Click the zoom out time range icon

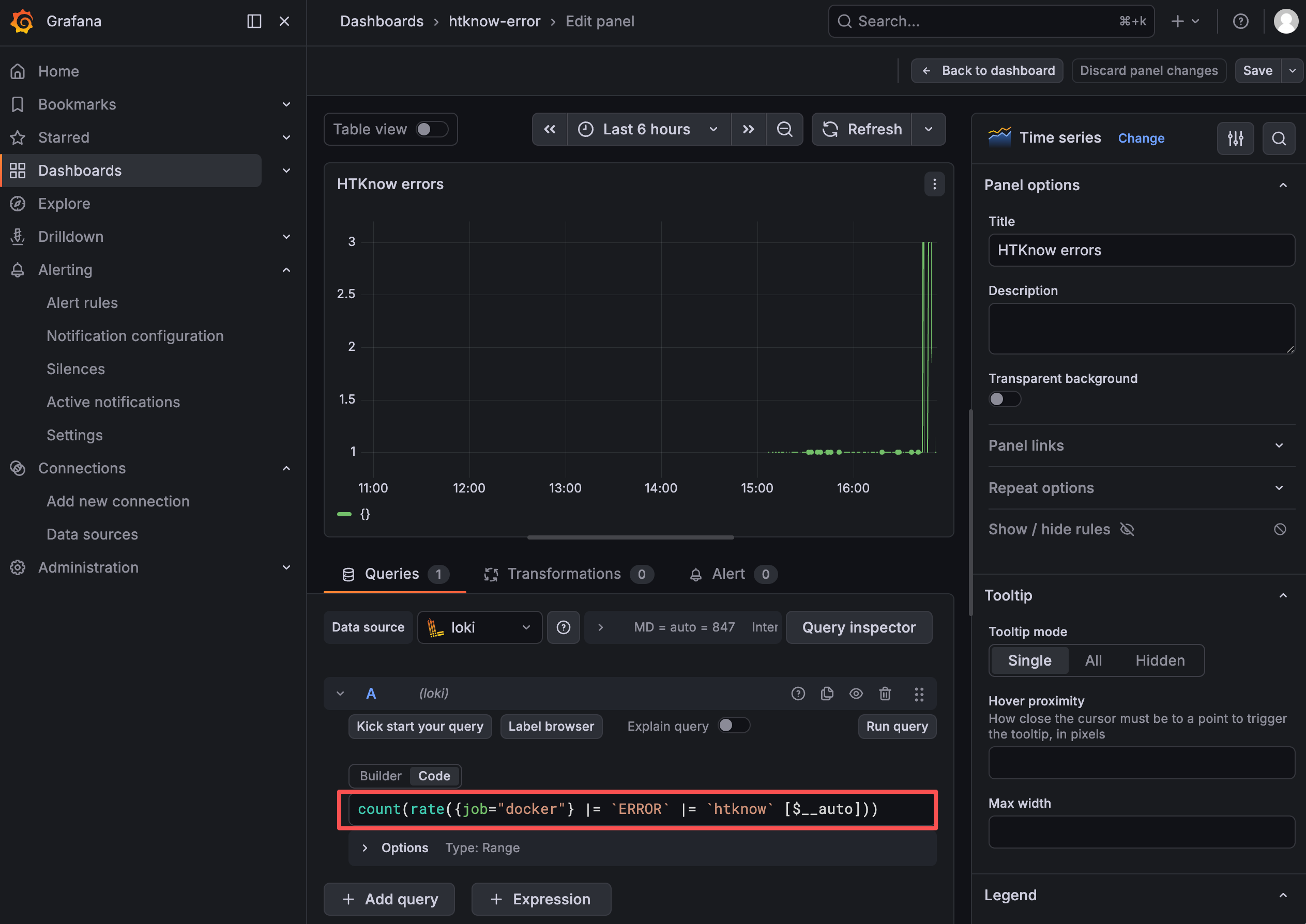pyautogui.click(x=784, y=129)
